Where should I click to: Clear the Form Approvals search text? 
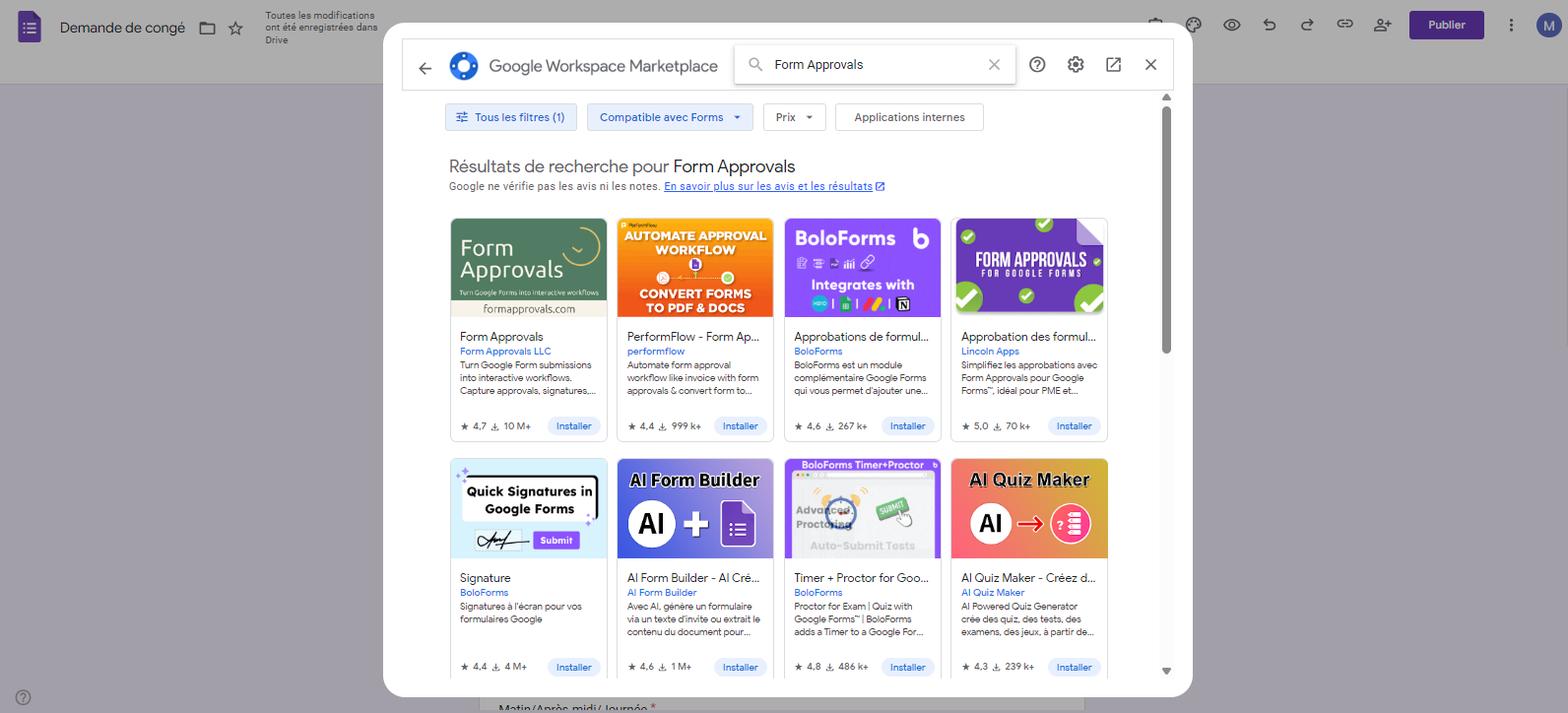click(x=994, y=65)
